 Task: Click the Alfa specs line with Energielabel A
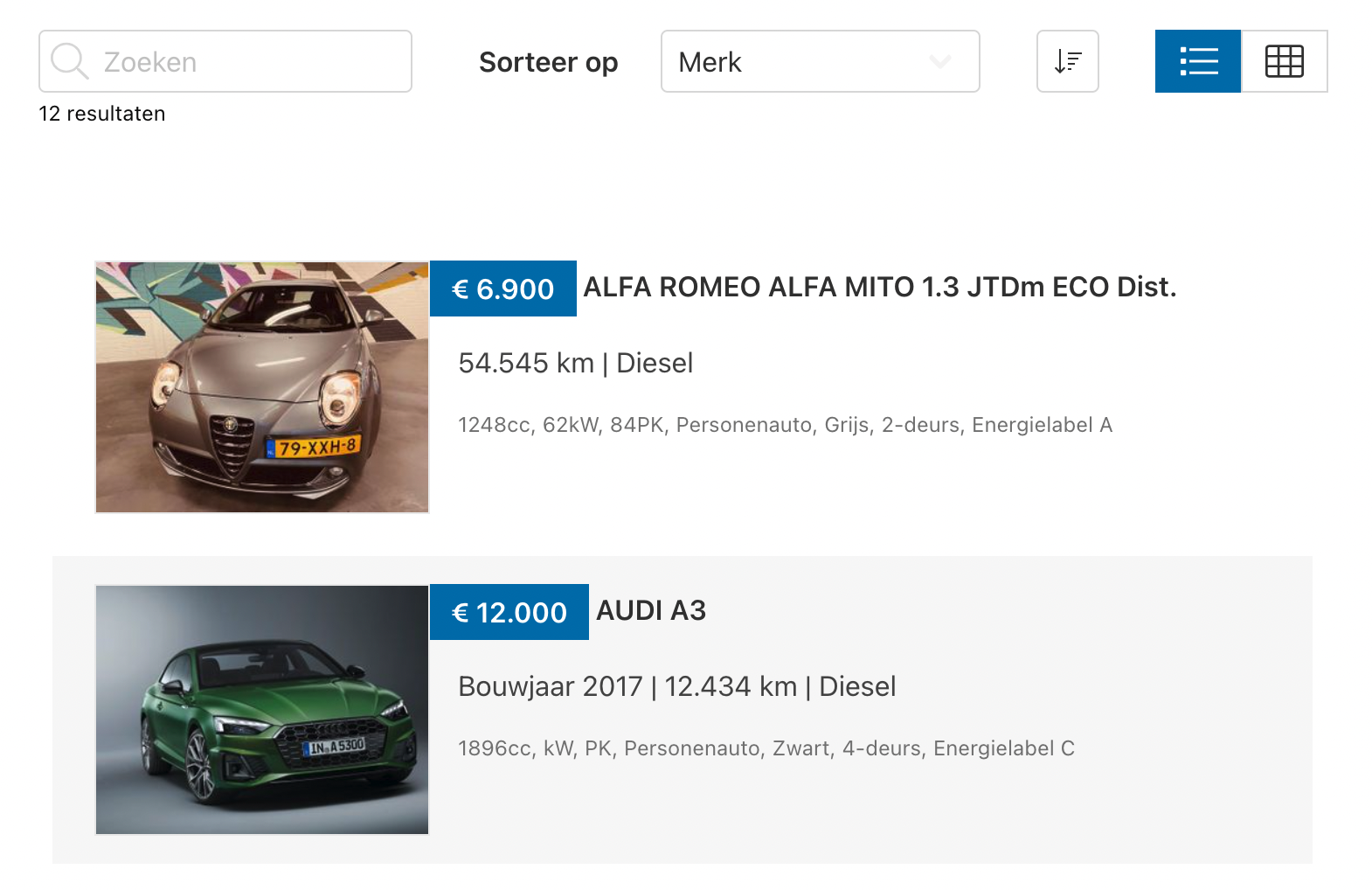click(x=785, y=426)
